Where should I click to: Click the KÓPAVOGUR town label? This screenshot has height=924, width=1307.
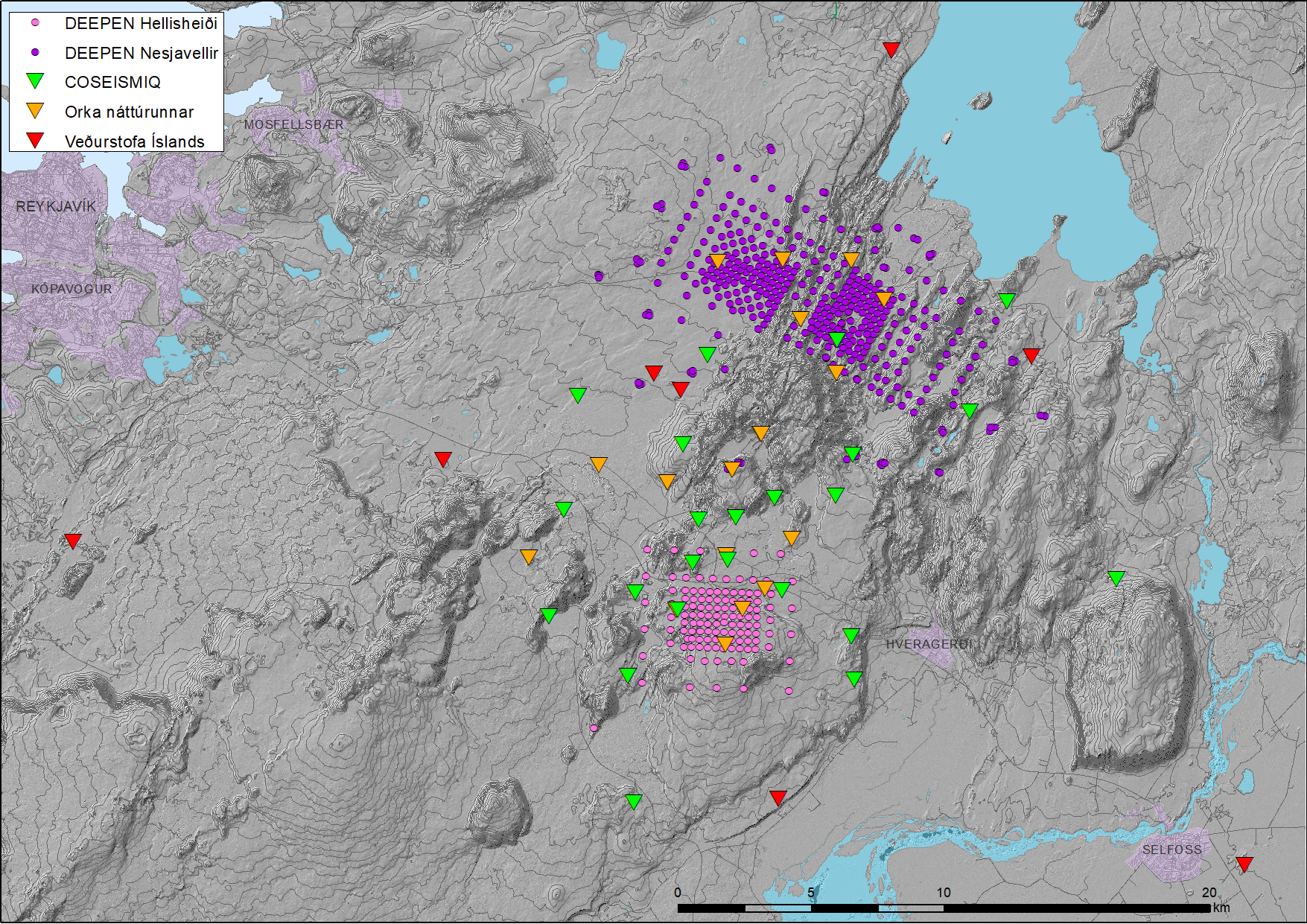point(71,289)
